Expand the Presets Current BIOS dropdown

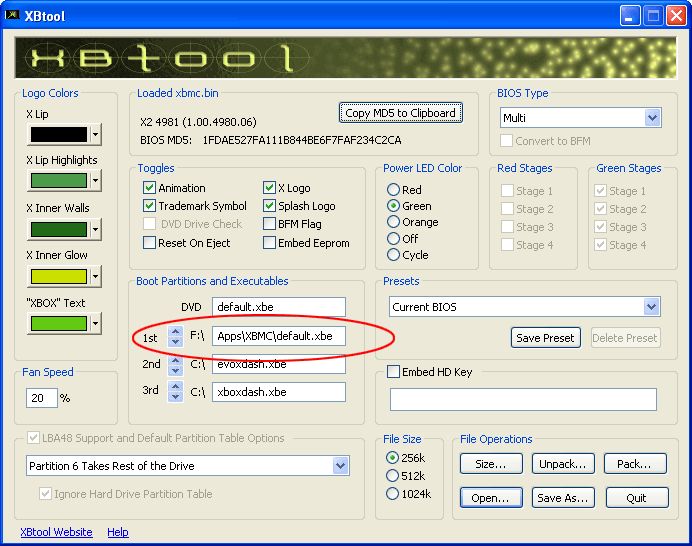coord(651,307)
